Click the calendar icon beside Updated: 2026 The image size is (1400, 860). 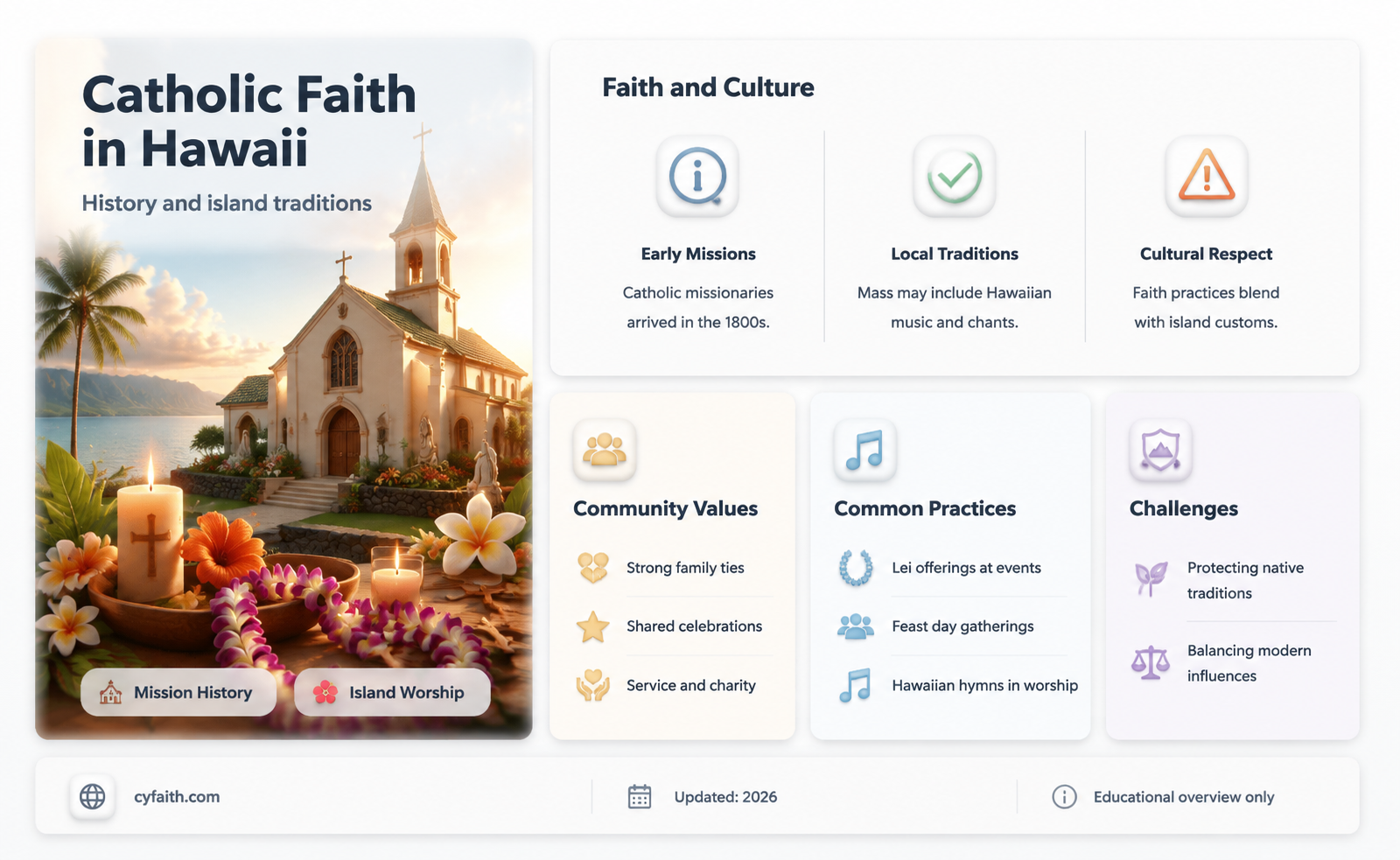[640, 797]
